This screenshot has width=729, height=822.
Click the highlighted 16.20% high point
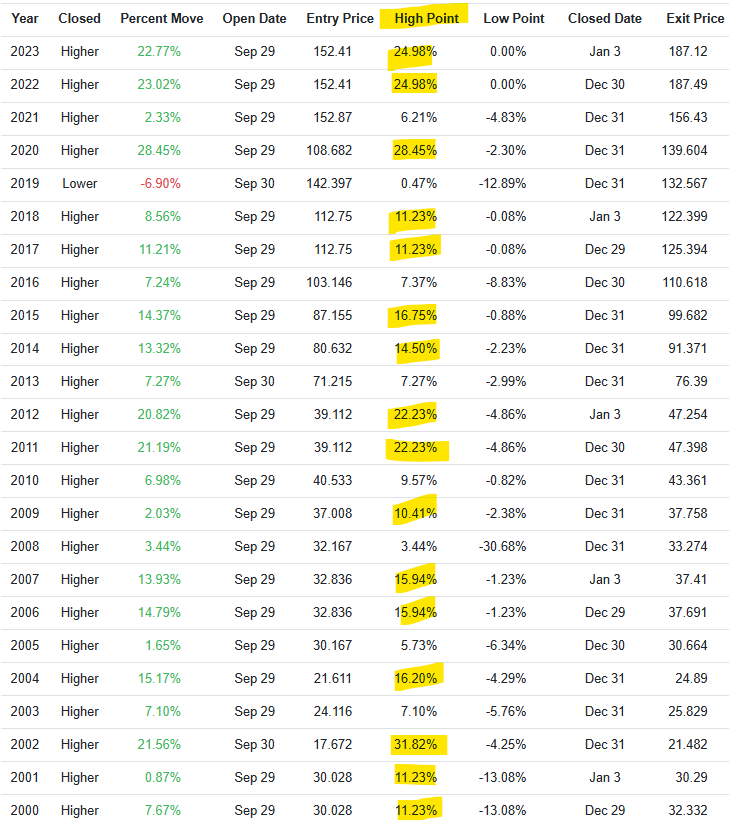point(415,679)
